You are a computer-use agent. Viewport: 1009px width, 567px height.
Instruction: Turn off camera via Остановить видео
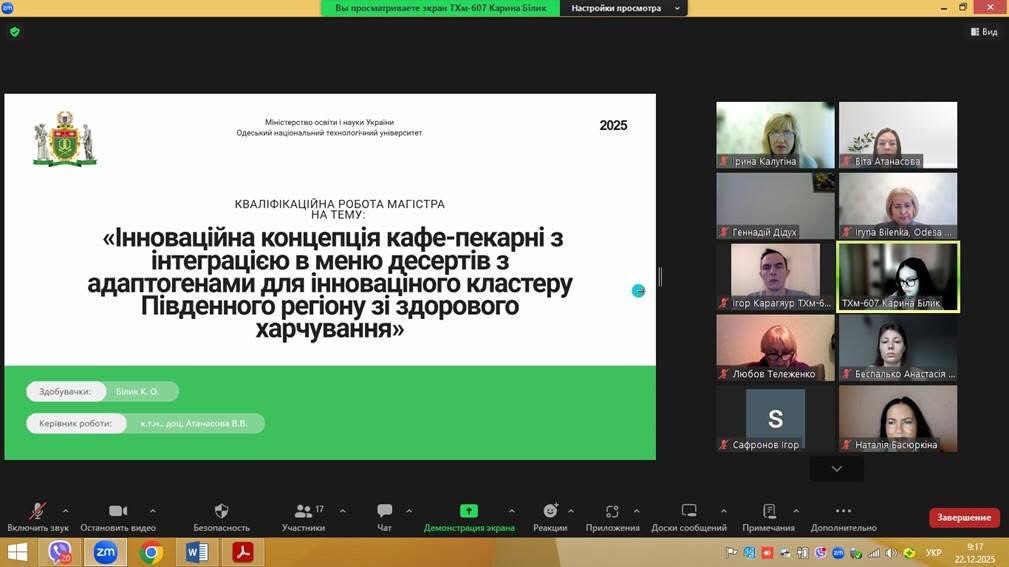118,512
